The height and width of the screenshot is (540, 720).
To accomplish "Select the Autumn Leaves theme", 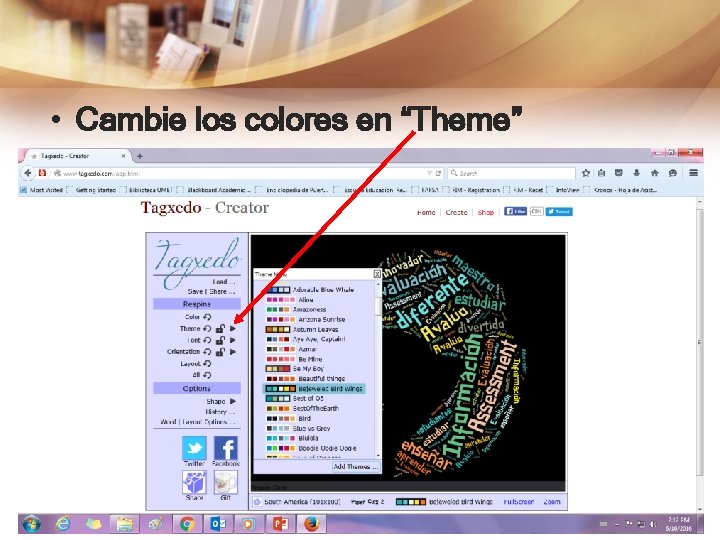I will click(x=302, y=329).
